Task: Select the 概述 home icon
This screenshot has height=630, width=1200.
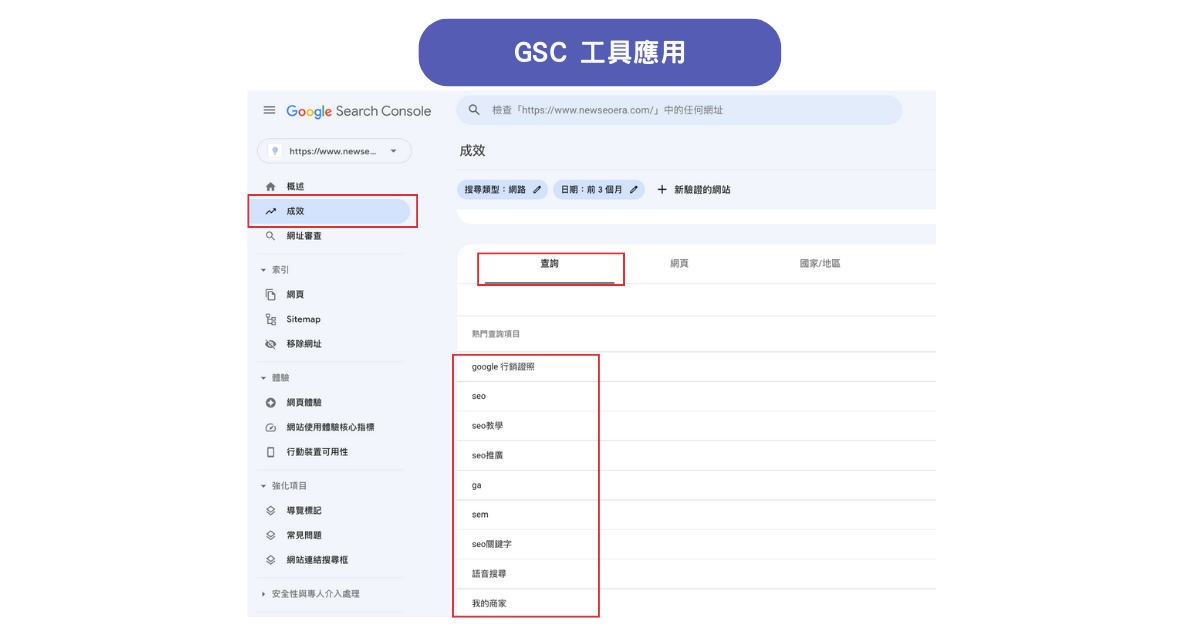Action: click(x=271, y=186)
